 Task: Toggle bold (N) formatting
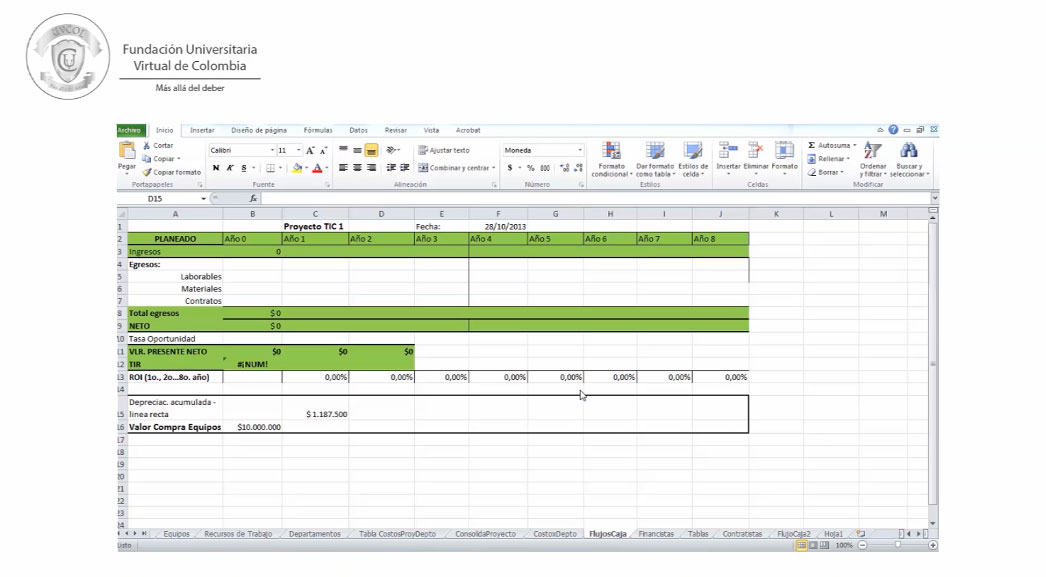pyautogui.click(x=215, y=168)
